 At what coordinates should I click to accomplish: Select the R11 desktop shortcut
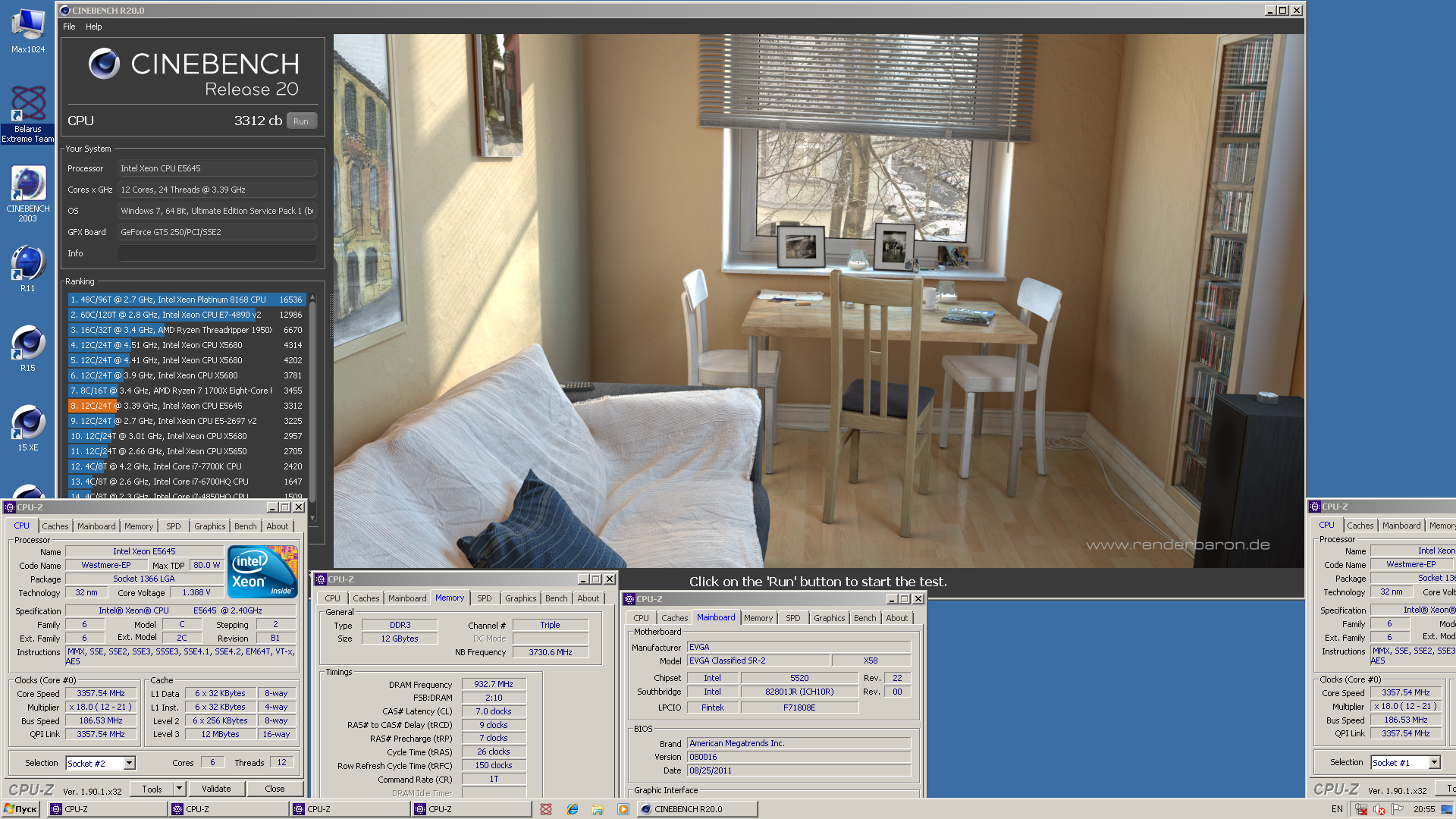[28, 268]
